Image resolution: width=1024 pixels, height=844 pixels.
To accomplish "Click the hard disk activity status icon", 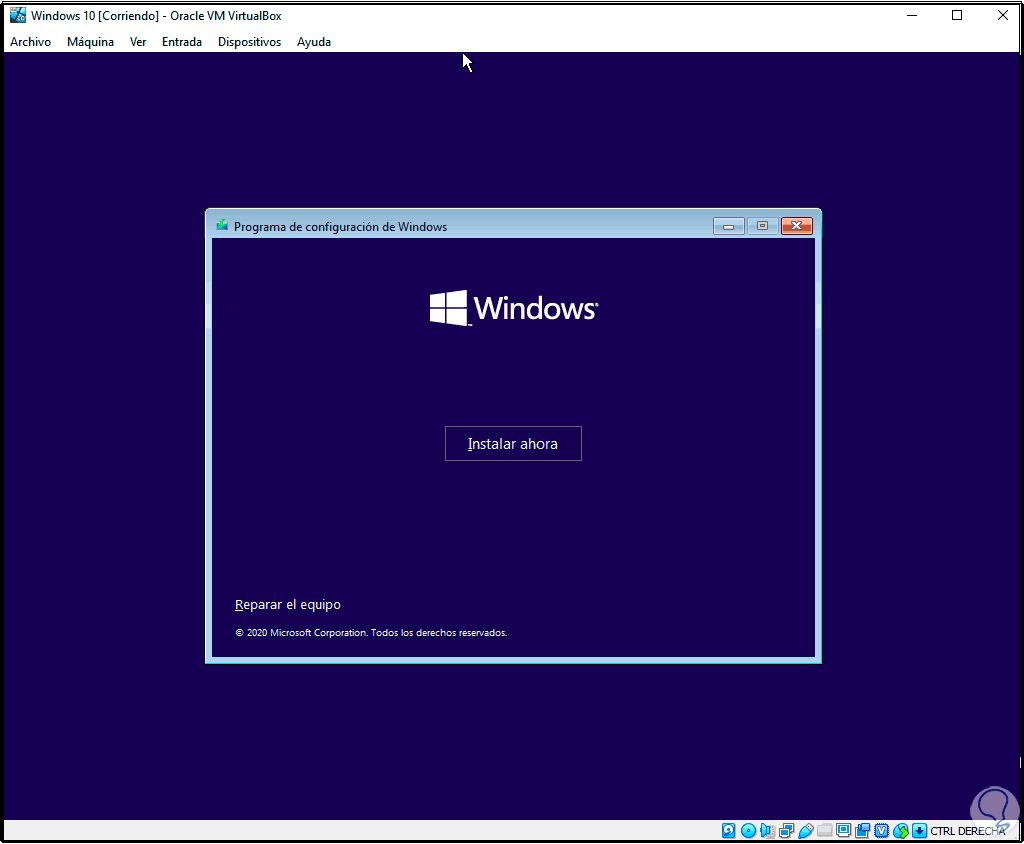I will (x=728, y=830).
